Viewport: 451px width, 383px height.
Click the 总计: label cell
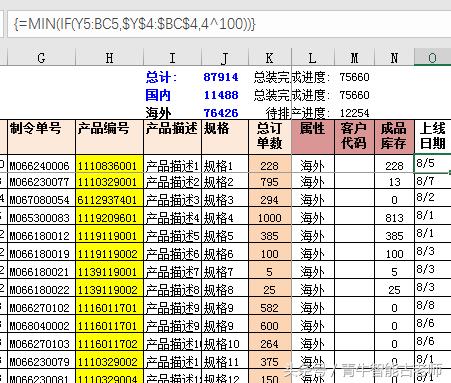coord(161,77)
